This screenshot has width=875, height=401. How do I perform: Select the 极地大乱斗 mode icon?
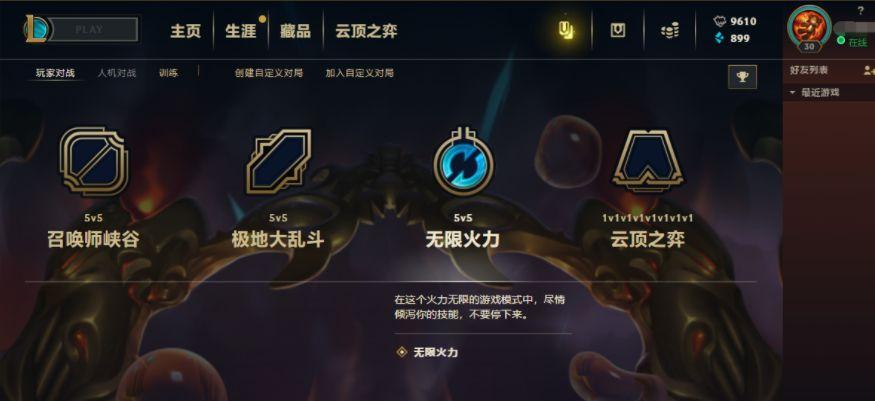pyautogui.click(x=278, y=162)
